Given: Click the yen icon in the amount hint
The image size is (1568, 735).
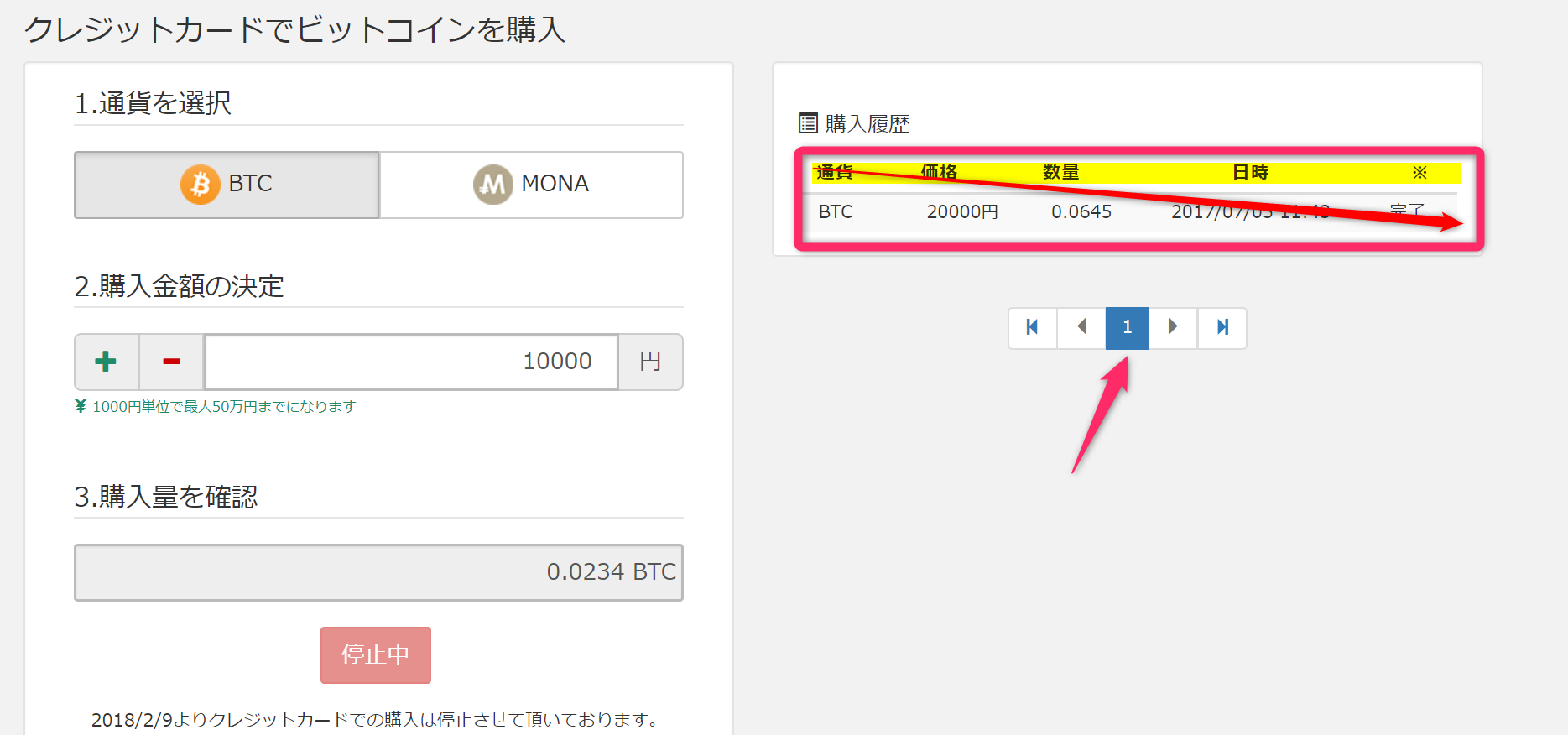Looking at the screenshot, I should coord(81,407).
